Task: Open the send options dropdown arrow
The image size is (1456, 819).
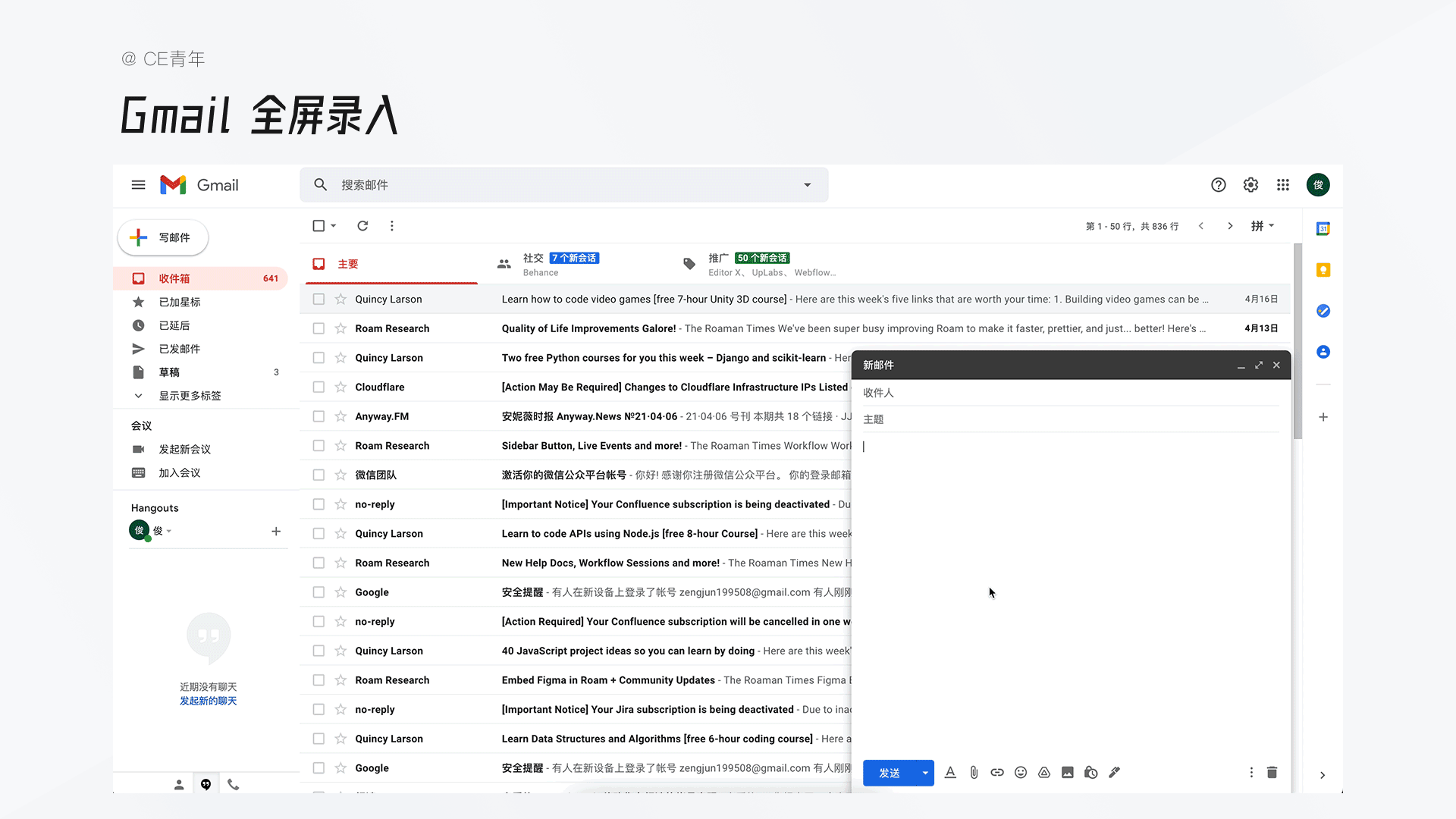Action: pyautogui.click(x=925, y=773)
